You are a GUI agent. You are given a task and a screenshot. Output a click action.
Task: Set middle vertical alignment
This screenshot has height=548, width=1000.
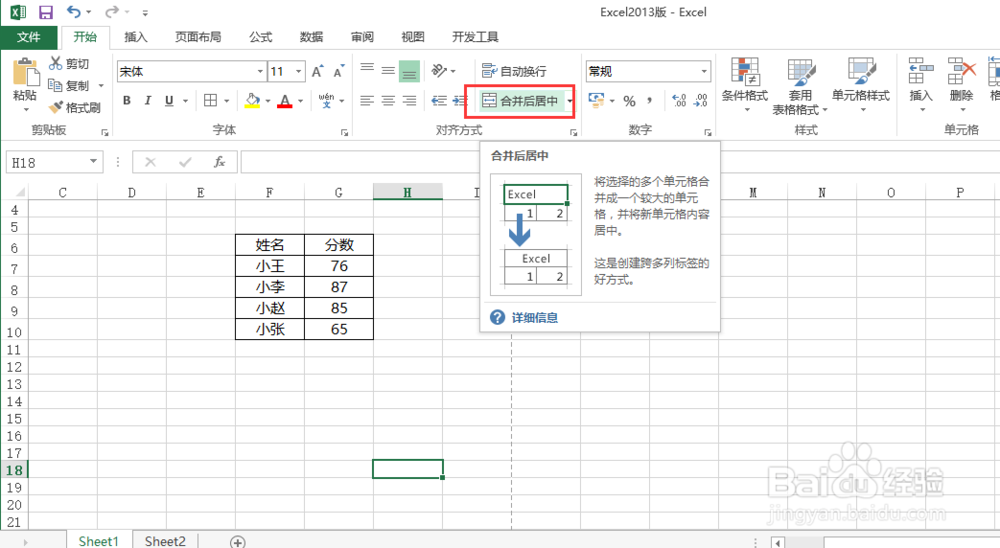point(388,71)
